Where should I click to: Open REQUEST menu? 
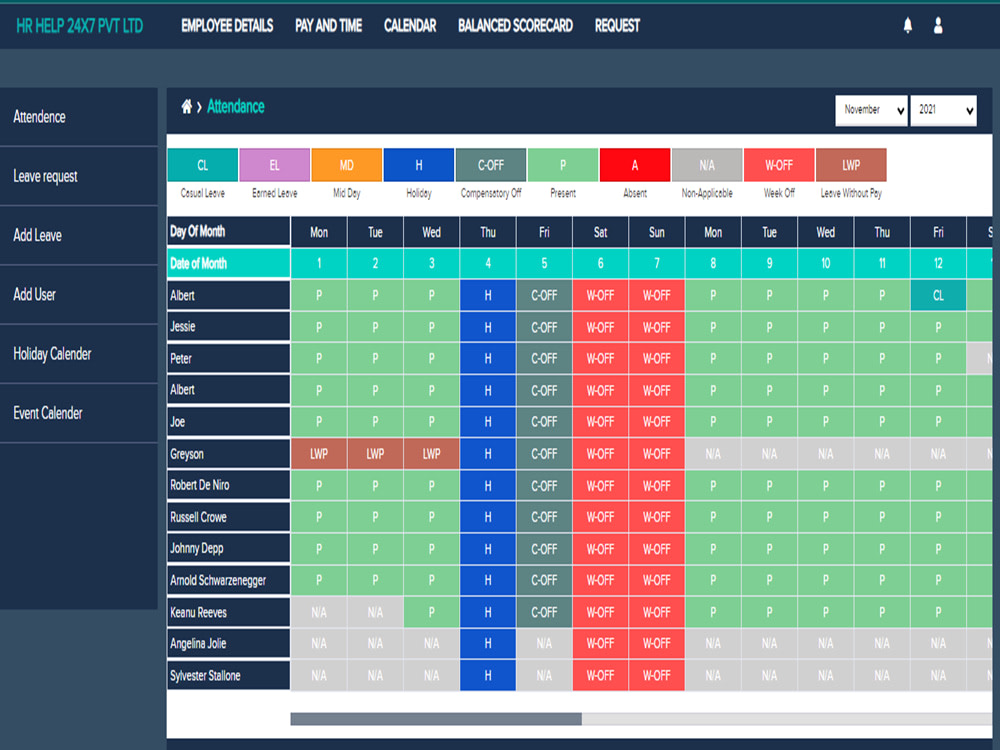[617, 26]
